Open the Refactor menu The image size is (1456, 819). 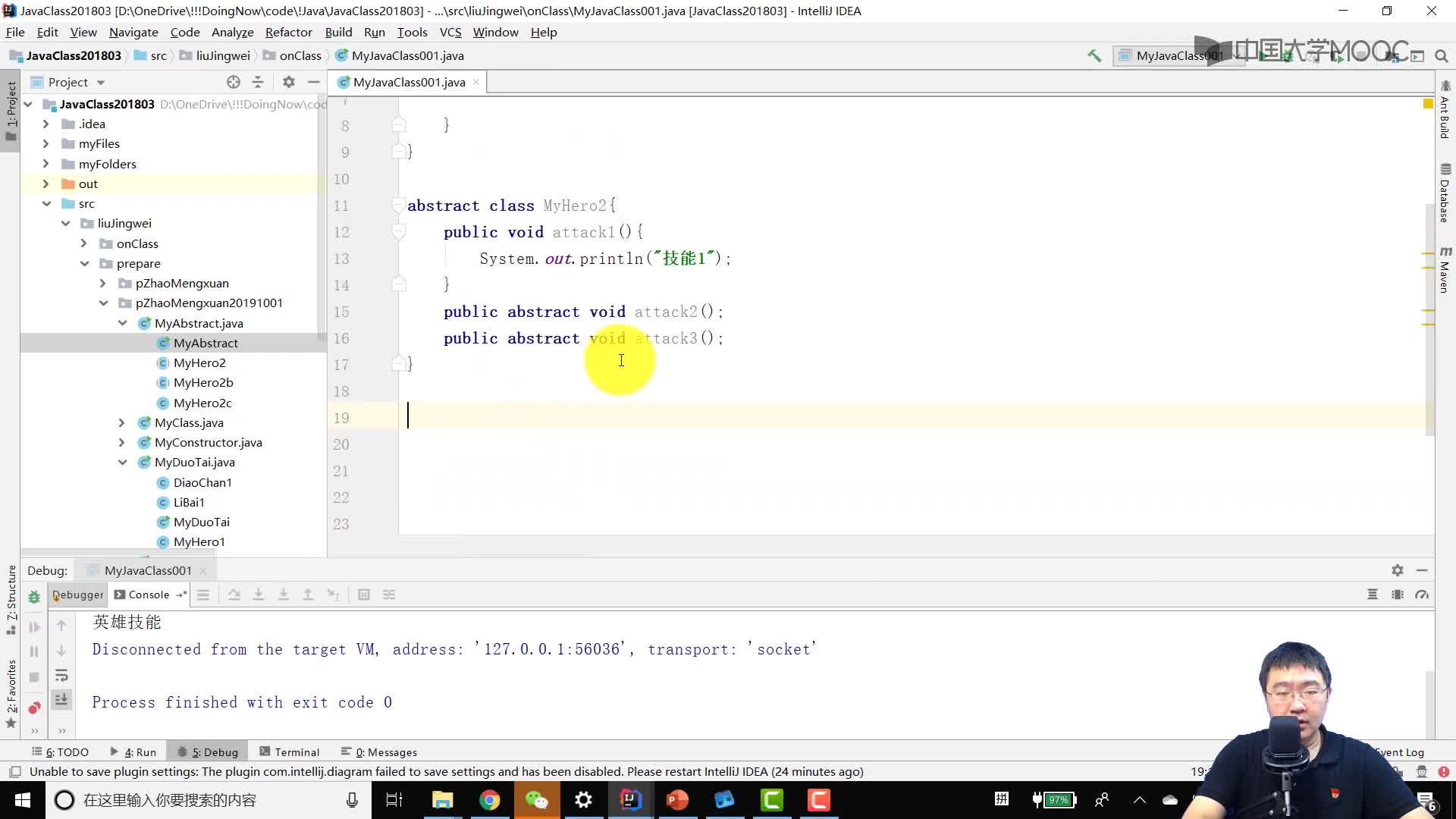(x=288, y=32)
